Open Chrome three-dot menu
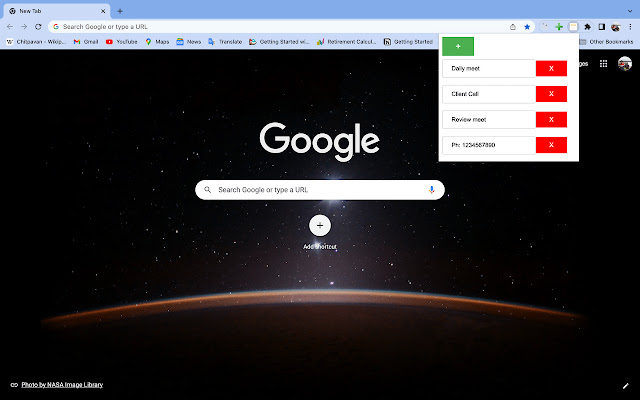 tap(630, 27)
